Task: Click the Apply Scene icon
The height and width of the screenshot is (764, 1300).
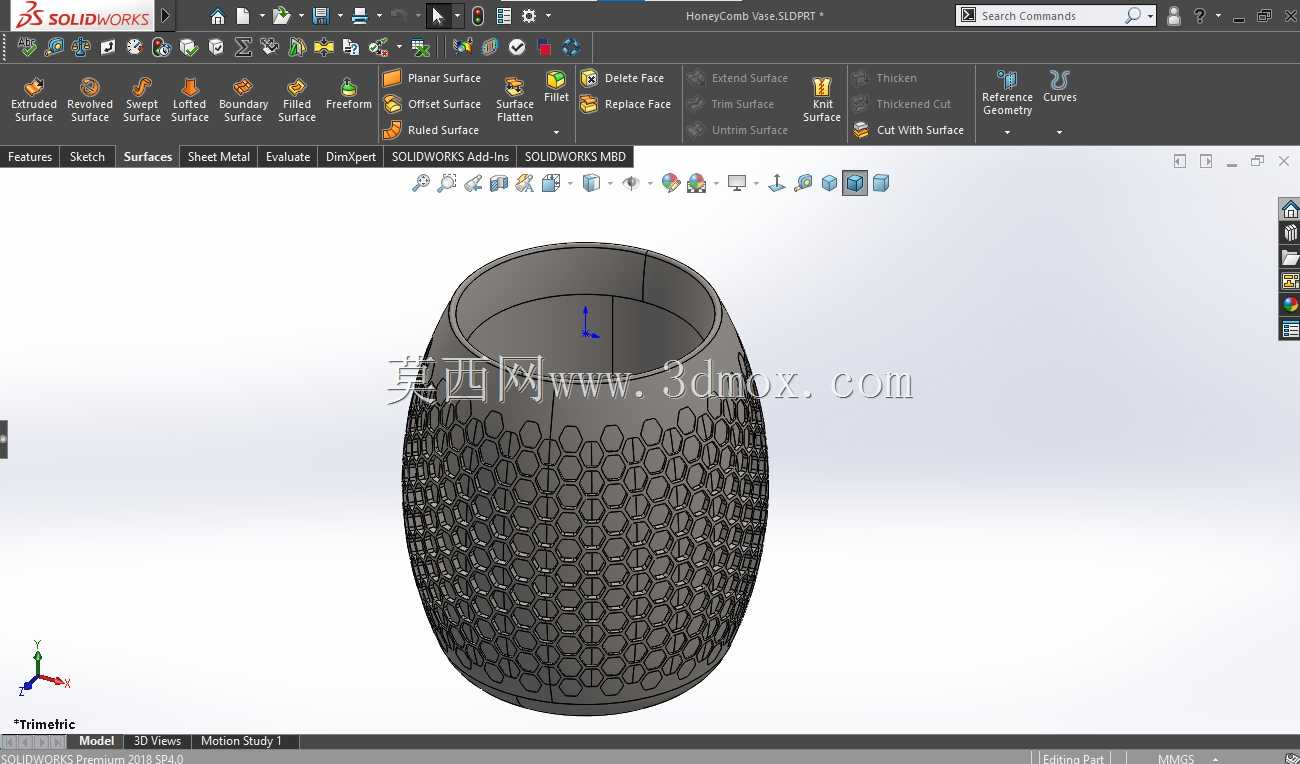Action: [697, 183]
